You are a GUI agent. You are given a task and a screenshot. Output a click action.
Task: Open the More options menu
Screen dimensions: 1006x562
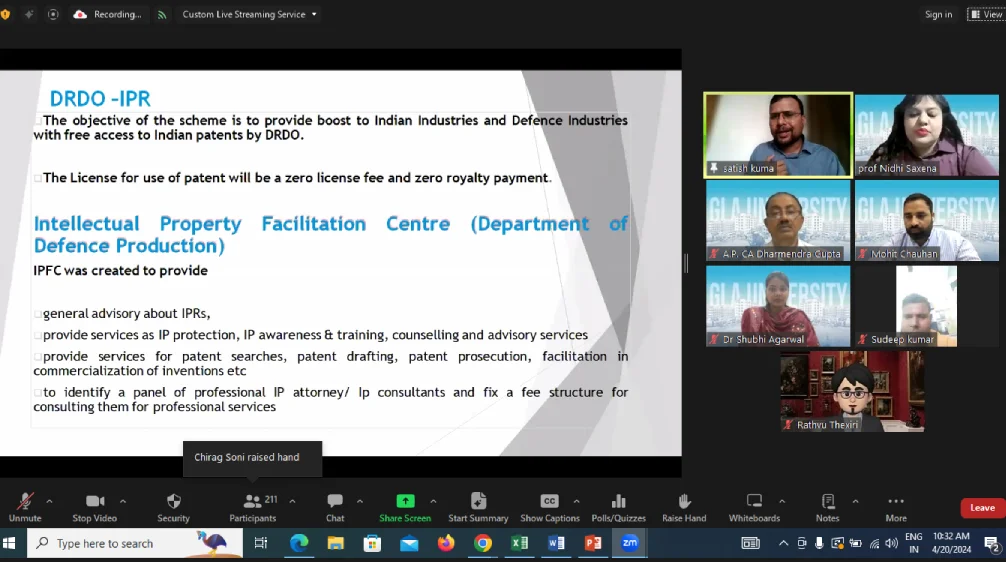896,506
